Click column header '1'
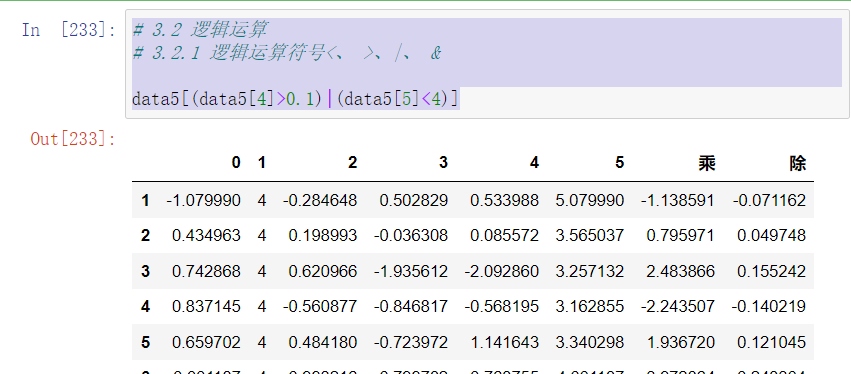 click(x=262, y=163)
